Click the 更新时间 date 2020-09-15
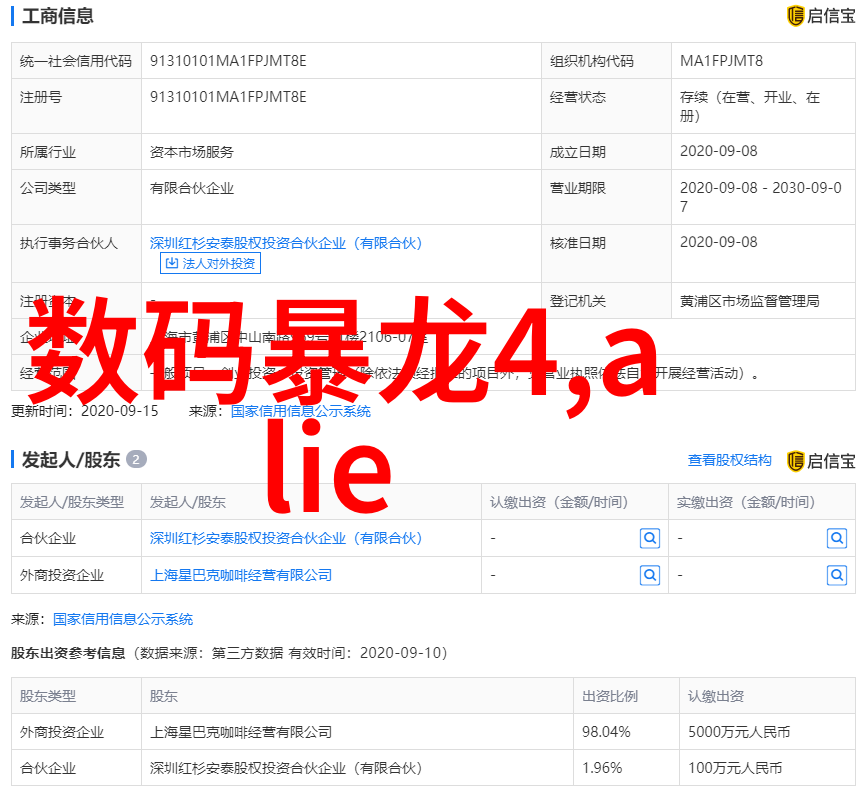This screenshot has width=867, height=790. point(119,411)
